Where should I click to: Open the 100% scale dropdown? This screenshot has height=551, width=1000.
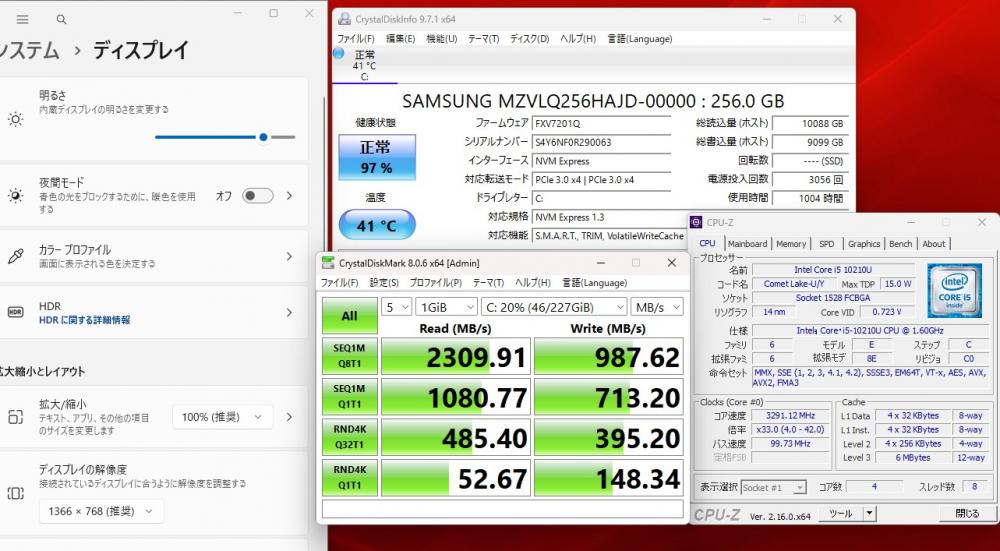223,417
